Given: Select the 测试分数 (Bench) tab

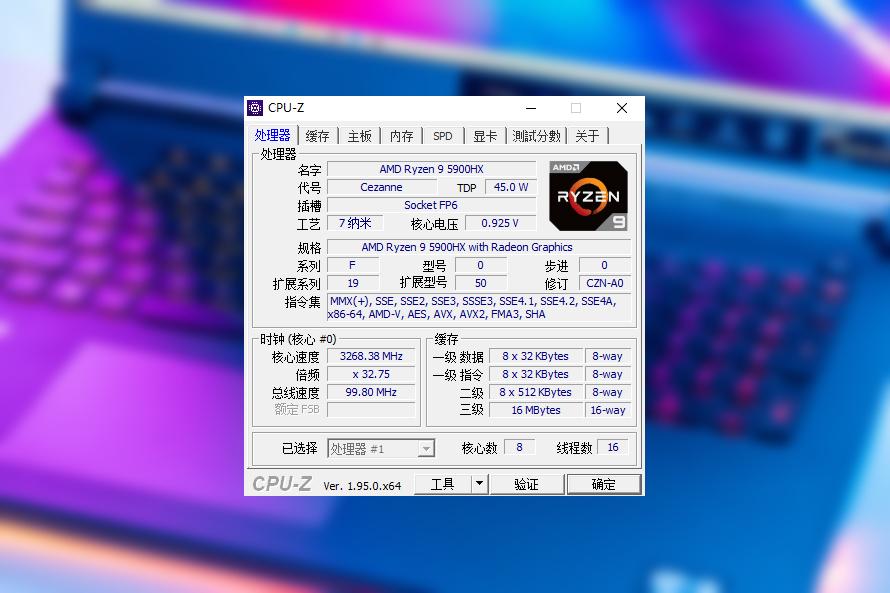Looking at the screenshot, I should pyautogui.click(x=537, y=135).
